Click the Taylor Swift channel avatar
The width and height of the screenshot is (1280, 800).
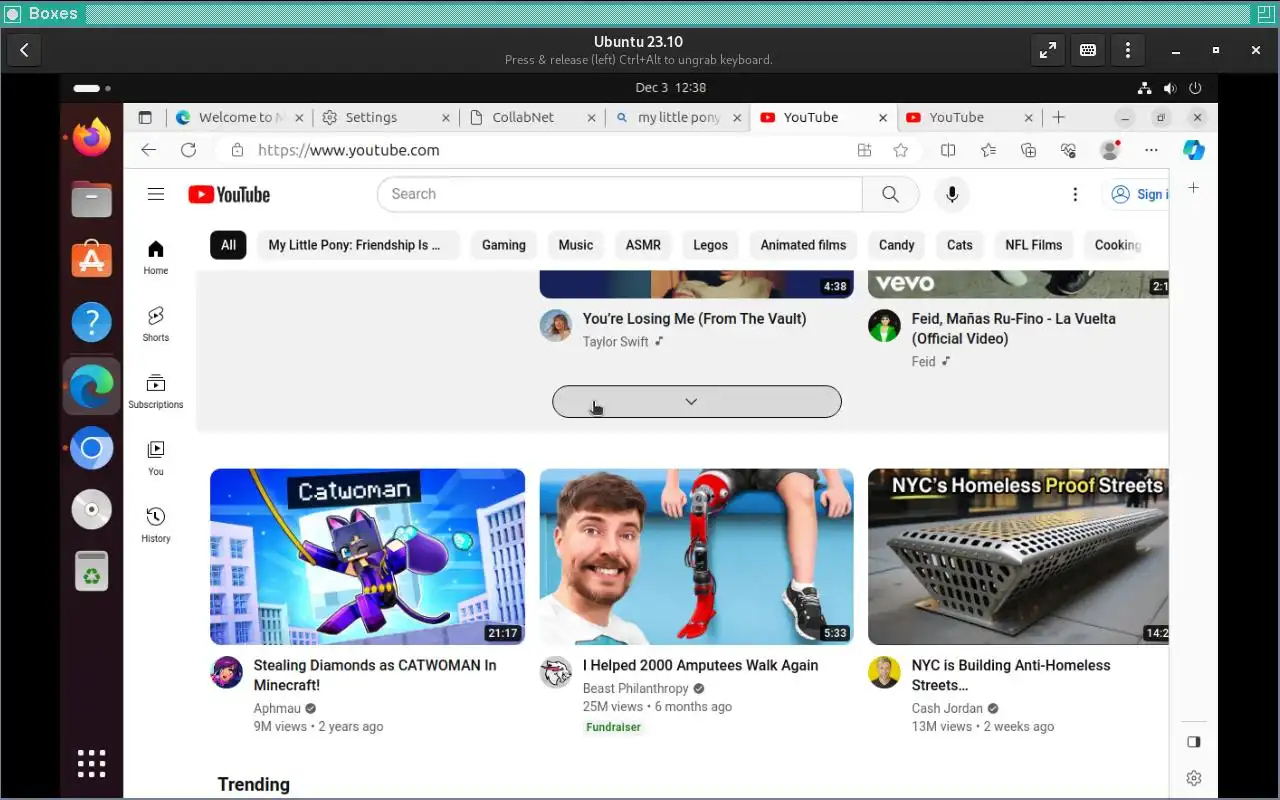coord(556,326)
